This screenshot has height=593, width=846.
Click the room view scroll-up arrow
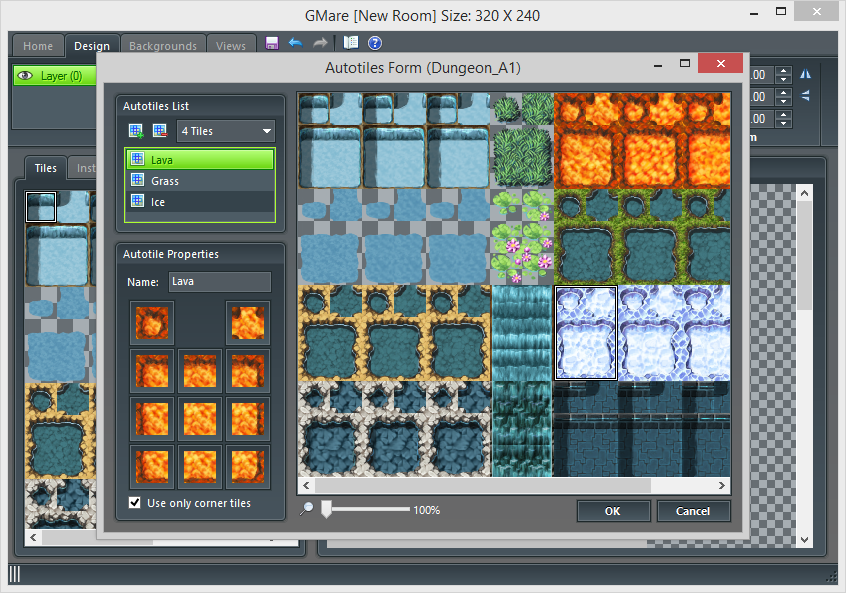[804, 193]
